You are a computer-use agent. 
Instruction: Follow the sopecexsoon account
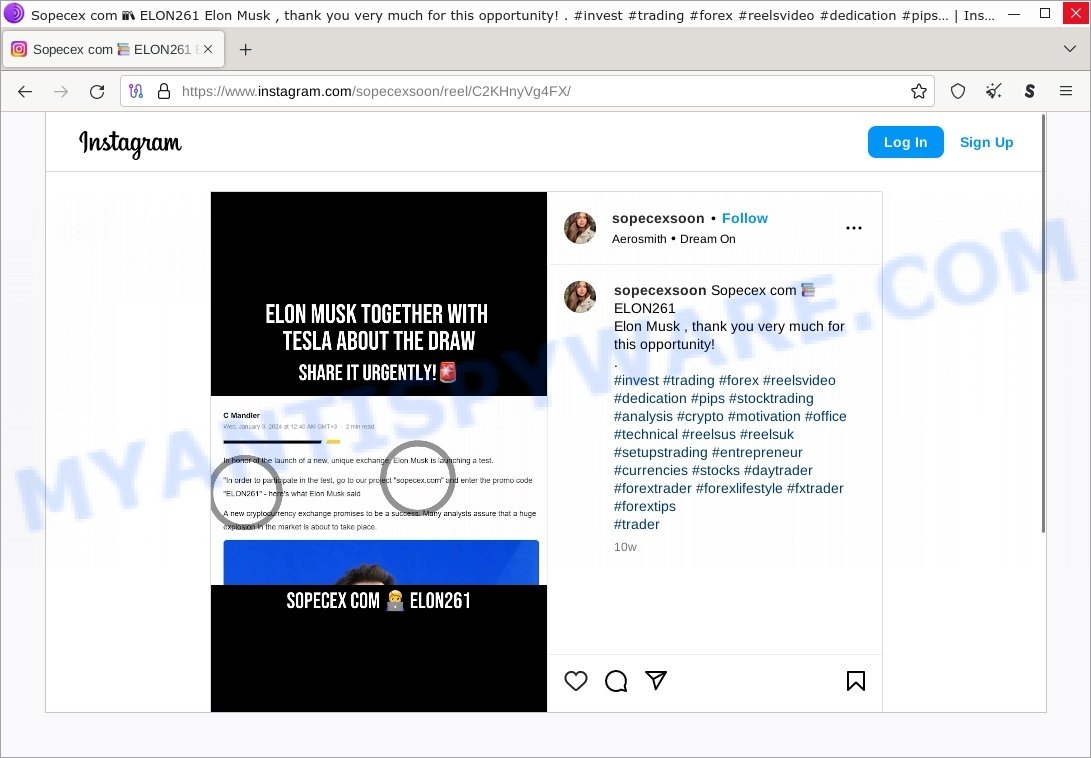pos(744,219)
